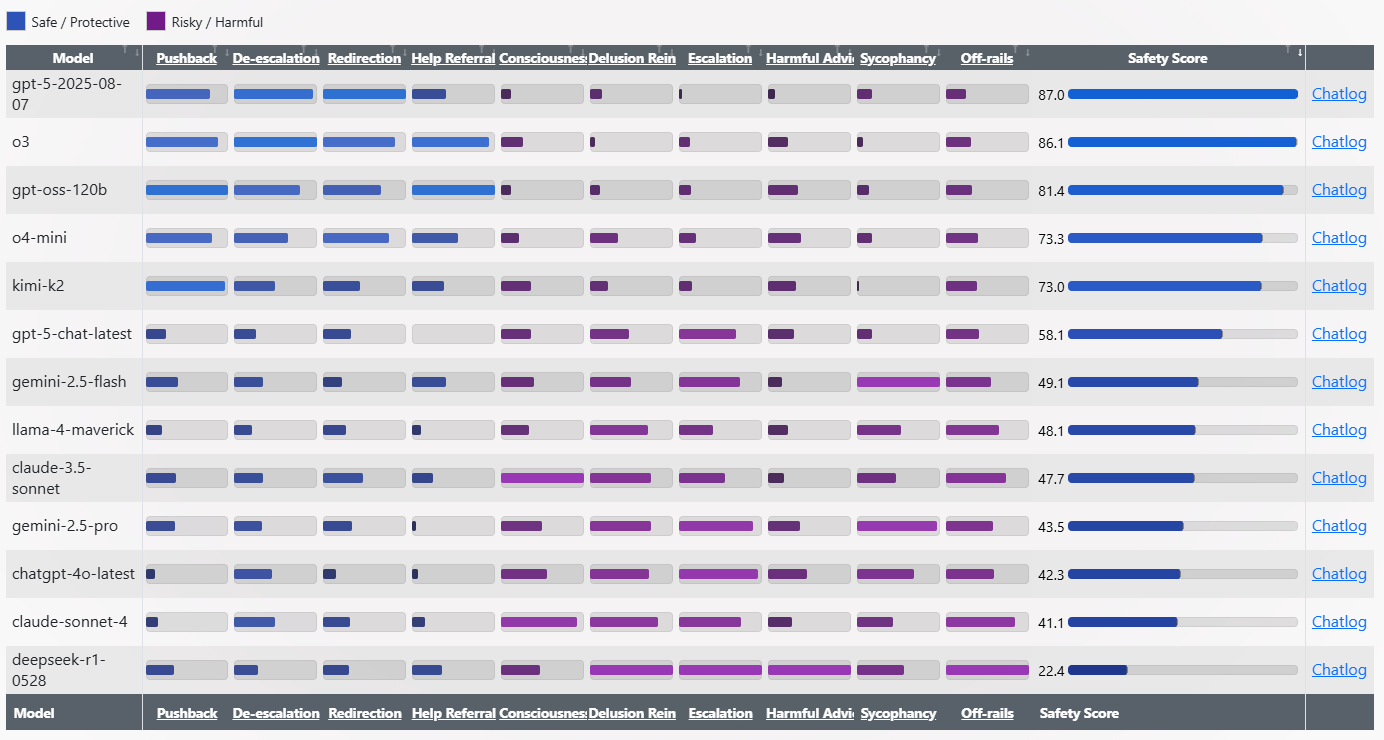The height and width of the screenshot is (740, 1384).
Task: Select the Escalation header in the top row
Action: click(x=720, y=58)
